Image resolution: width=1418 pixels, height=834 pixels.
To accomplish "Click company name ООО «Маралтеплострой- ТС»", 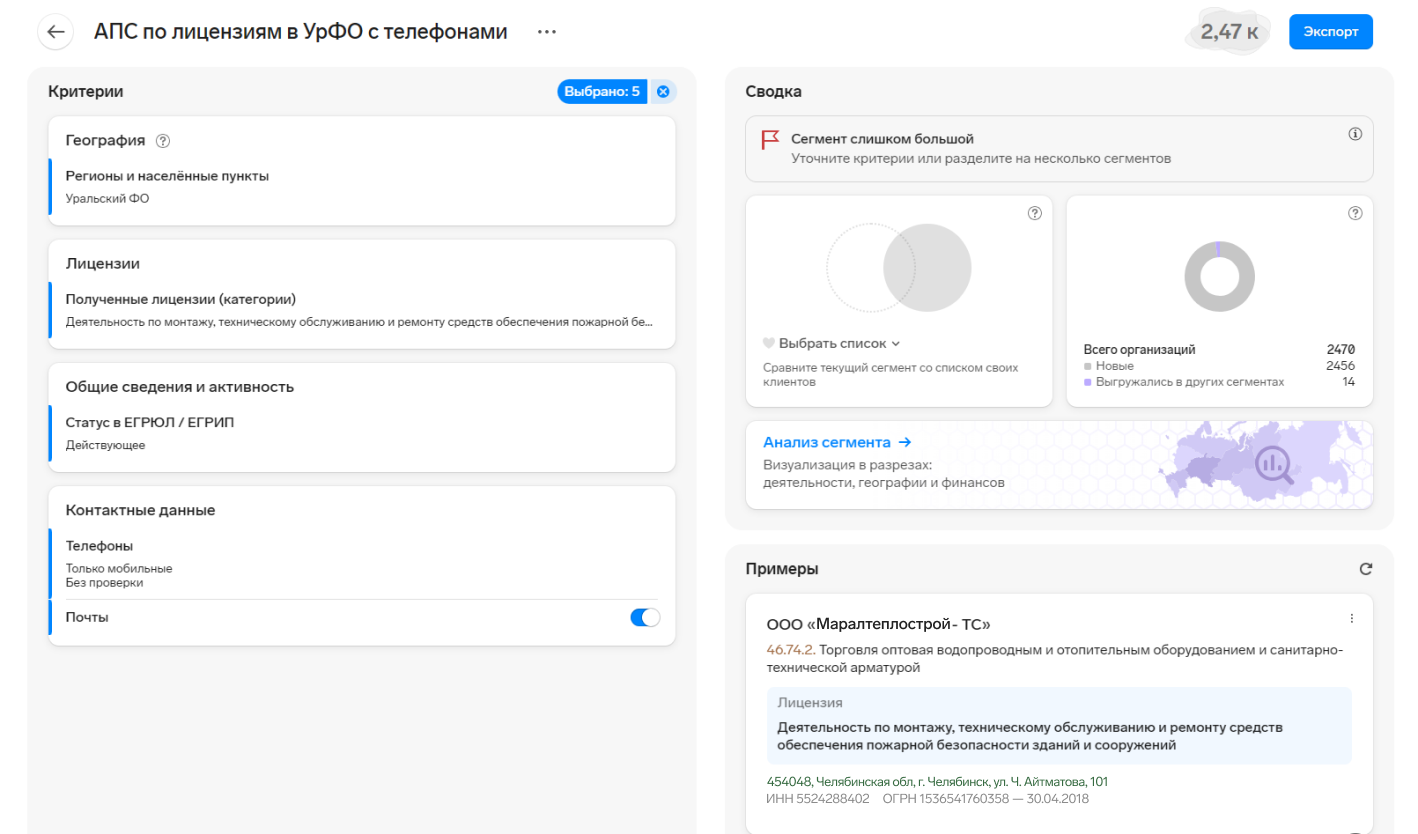I will 878,624.
